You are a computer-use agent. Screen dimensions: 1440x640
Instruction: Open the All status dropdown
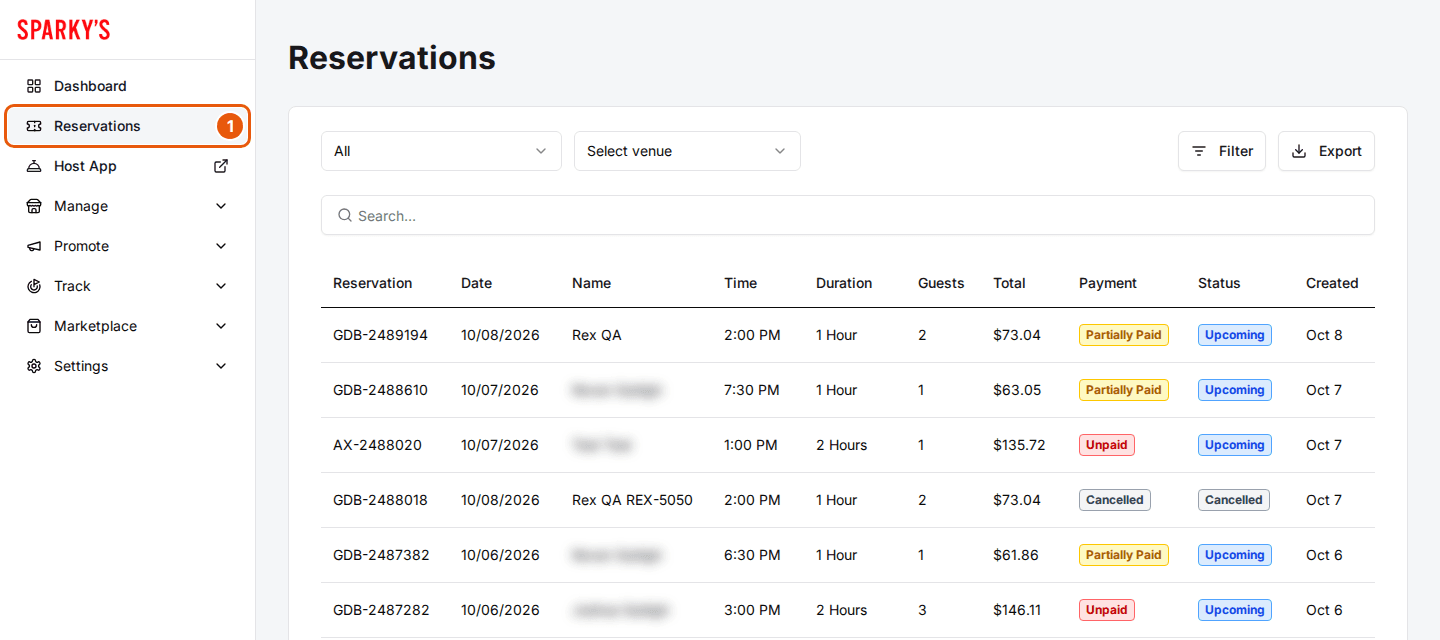[x=441, y=151]
